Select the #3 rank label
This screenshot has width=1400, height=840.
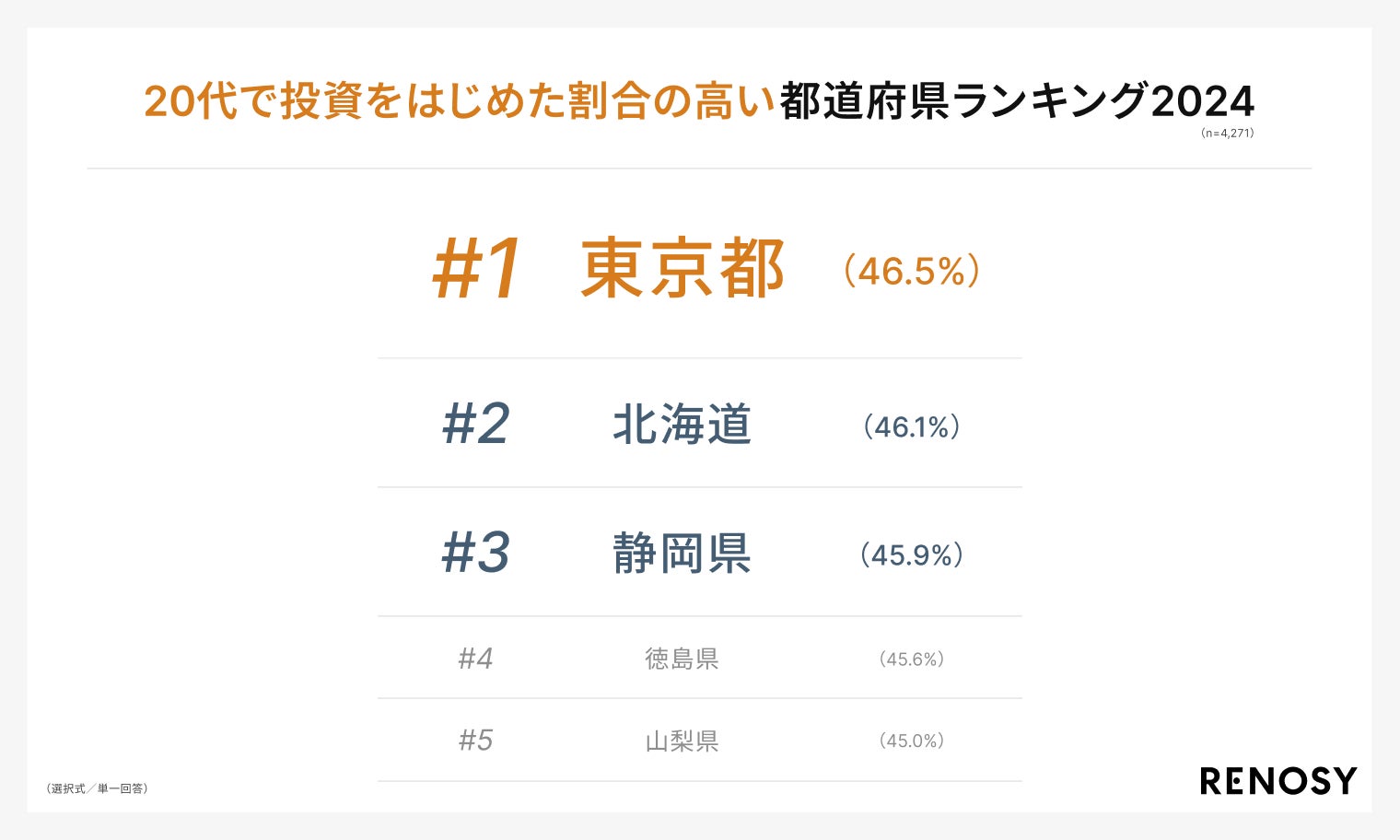coord(475,554)
